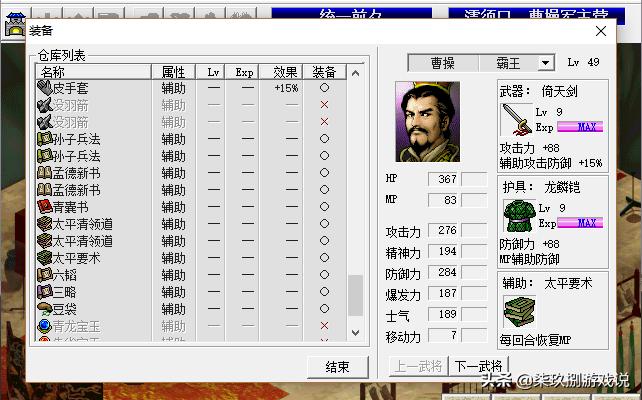This screenshot has height=400, width=642.
Task: Select the 皮手套 glove icon
Action: pyautogui.click(x=44, y=88)
